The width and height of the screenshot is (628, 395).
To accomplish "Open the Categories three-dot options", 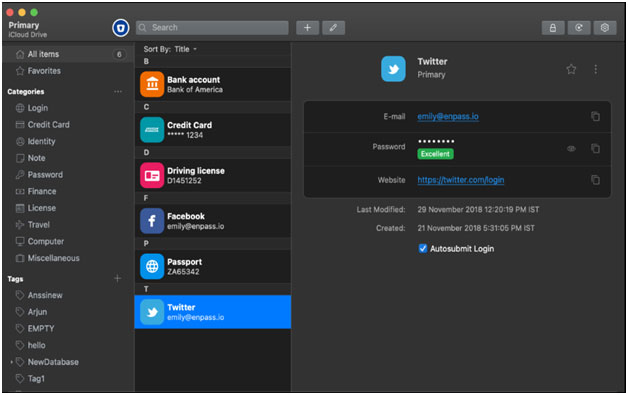I will [x=118, y=92].
